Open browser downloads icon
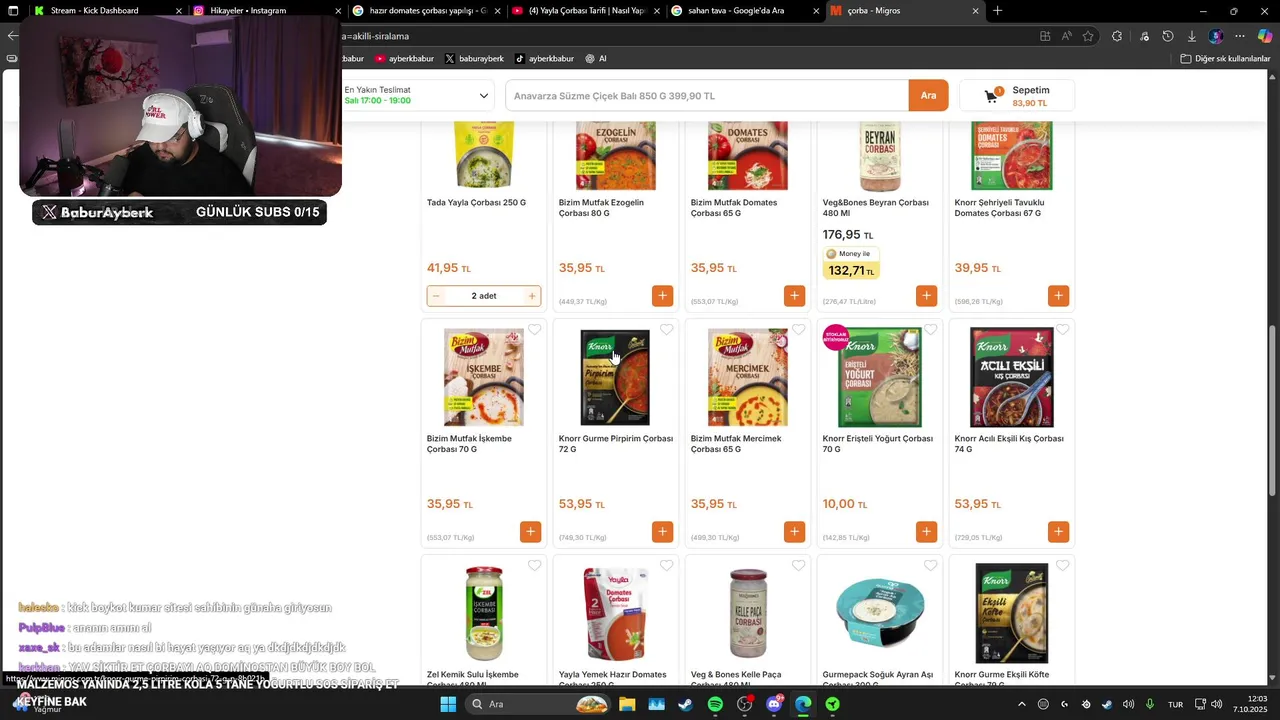Screen dimensions: 1280x720 [1191, 36]
